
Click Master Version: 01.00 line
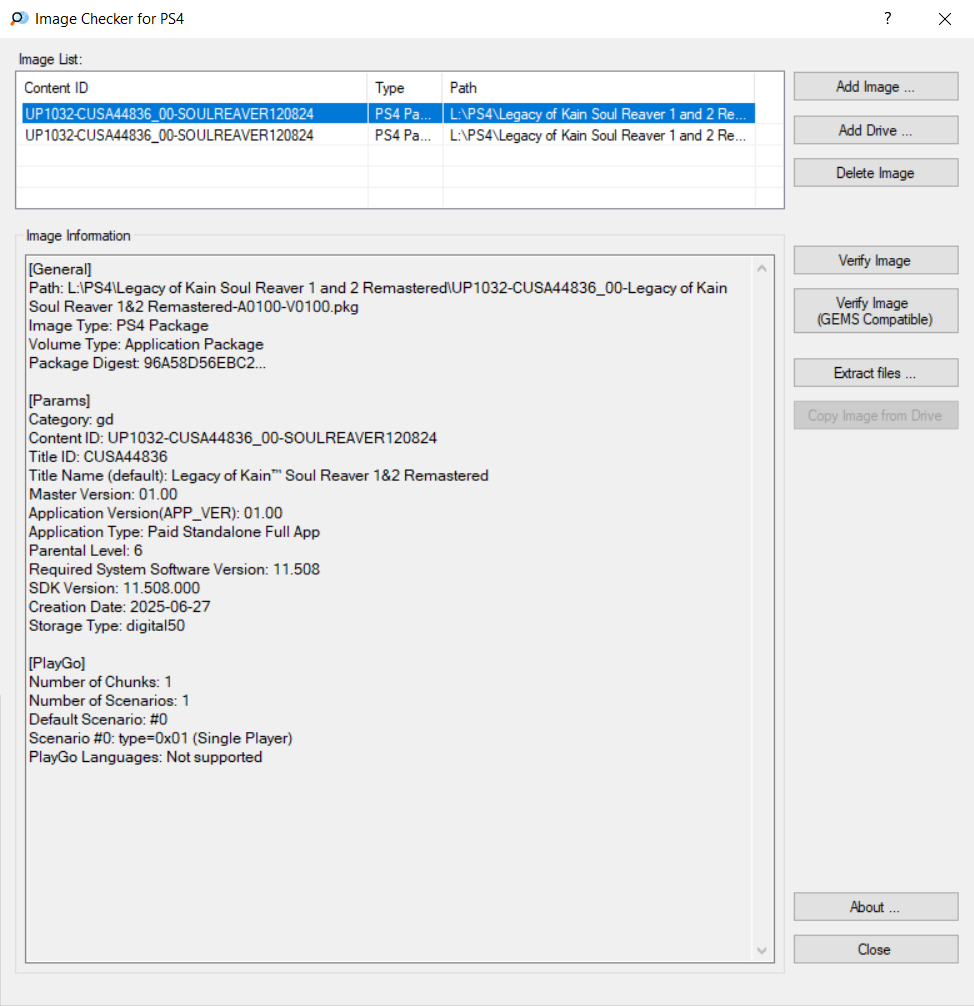(x=103, y=494)
